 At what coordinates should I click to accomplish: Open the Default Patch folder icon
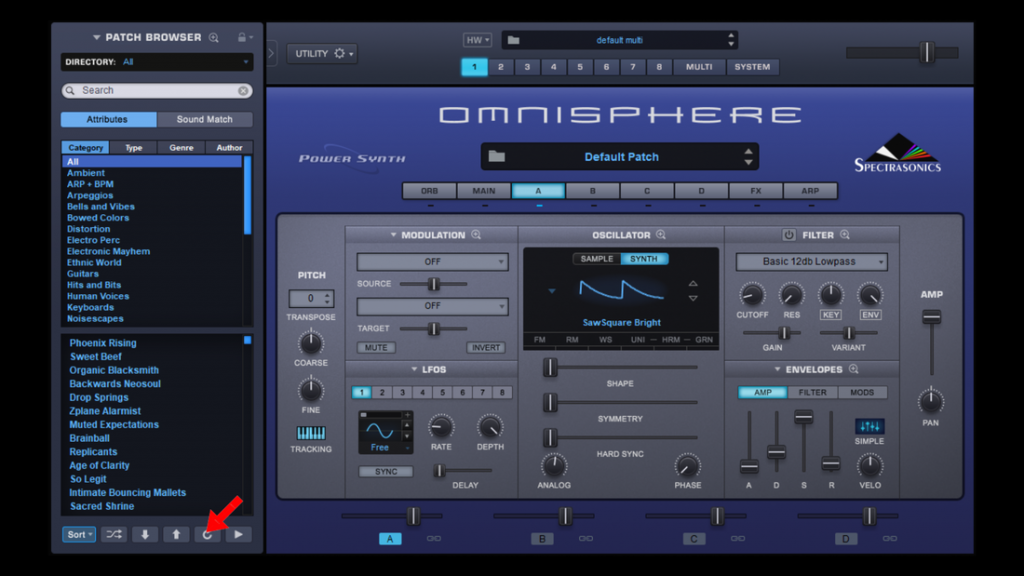[x=497, y=157]
